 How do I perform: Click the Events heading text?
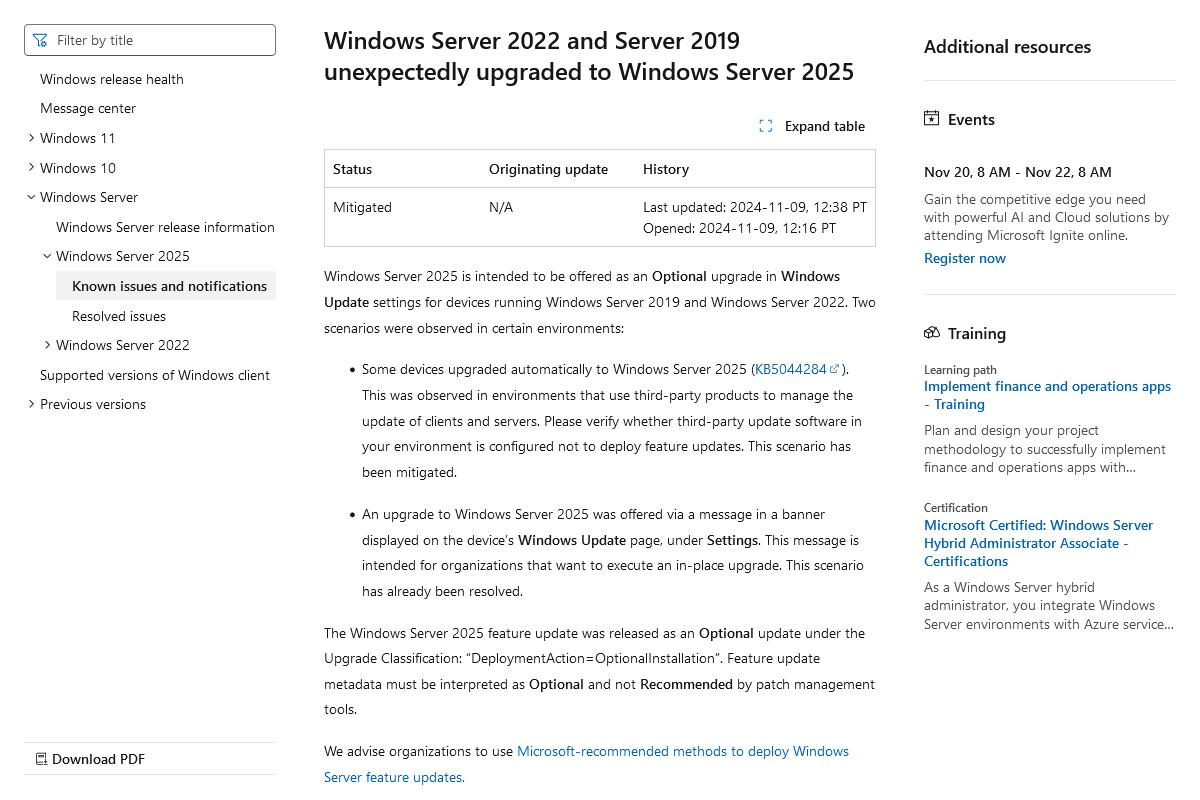point(971,119)
